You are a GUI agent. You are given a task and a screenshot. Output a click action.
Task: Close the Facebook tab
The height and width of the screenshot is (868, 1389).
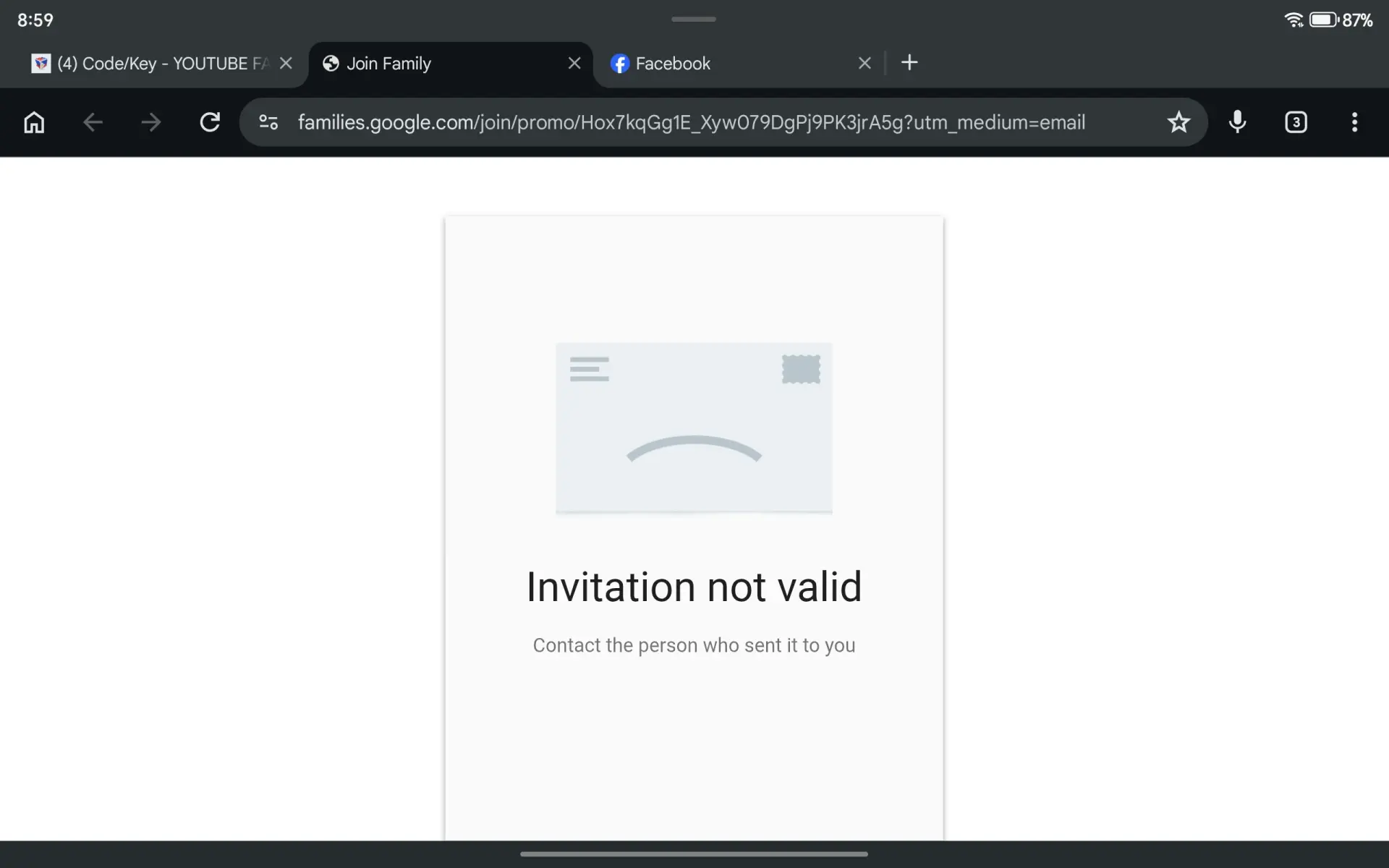tap(865, 63)
